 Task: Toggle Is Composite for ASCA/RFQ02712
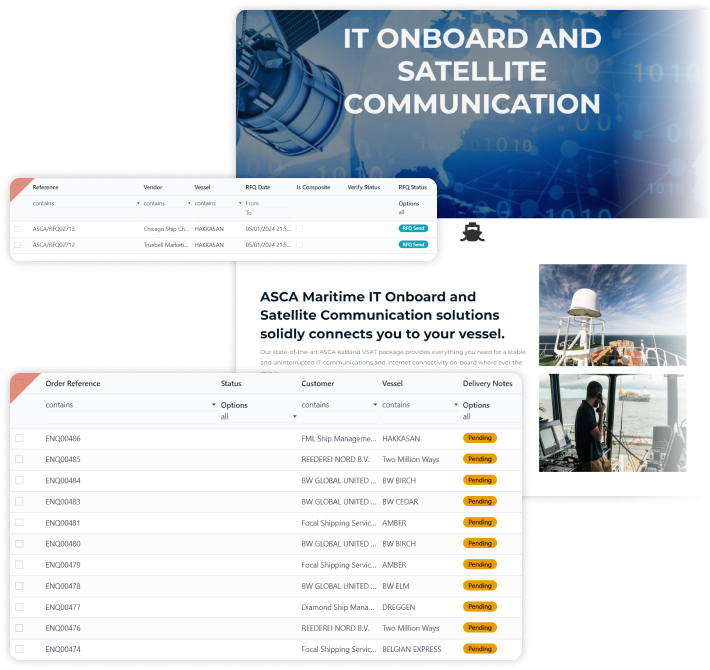pos(299,245)
